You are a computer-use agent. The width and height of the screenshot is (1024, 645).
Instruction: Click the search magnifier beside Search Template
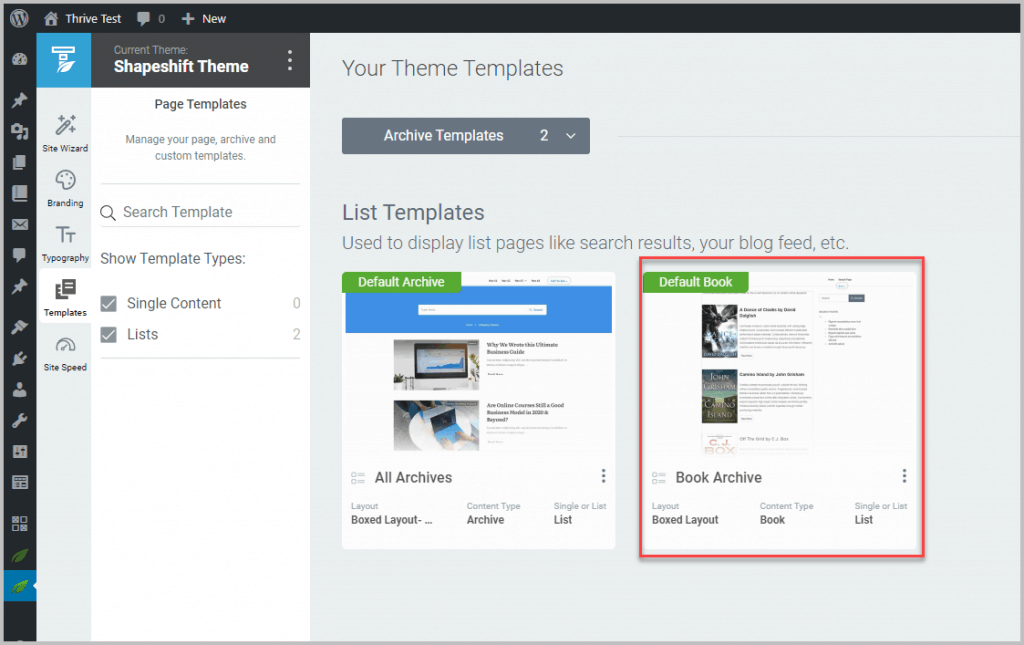click(x=107, y=212)
